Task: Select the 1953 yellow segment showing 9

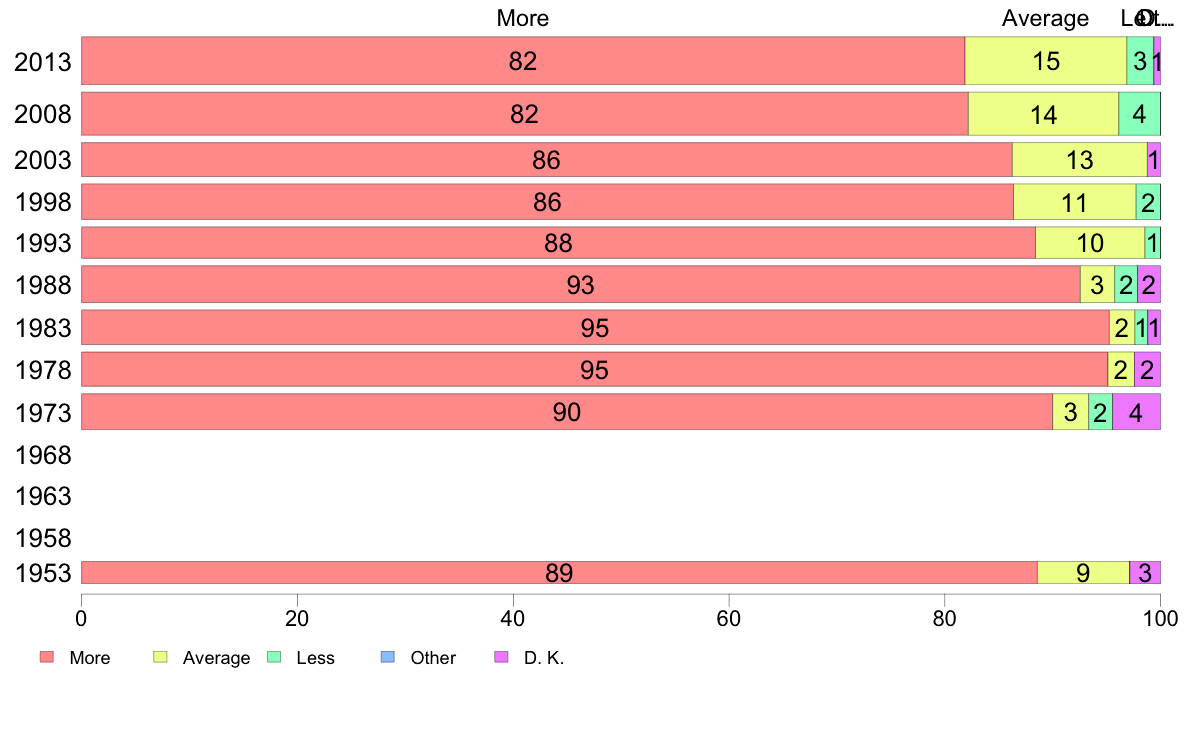Action: pyautogui.click(x=1083, y=572)
